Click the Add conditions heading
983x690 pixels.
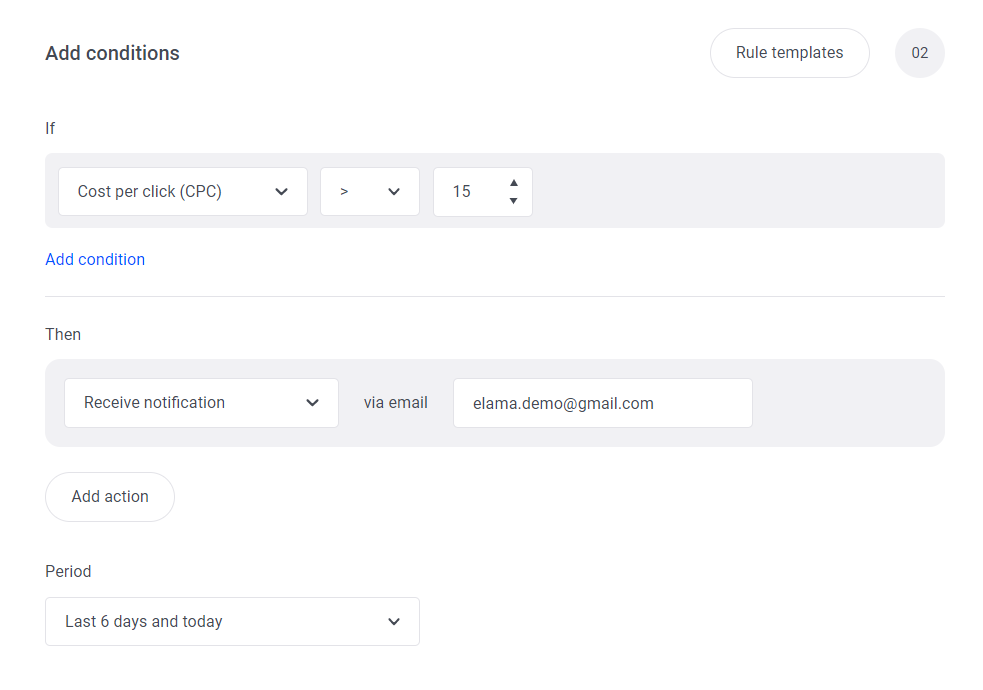click(112, 53)
